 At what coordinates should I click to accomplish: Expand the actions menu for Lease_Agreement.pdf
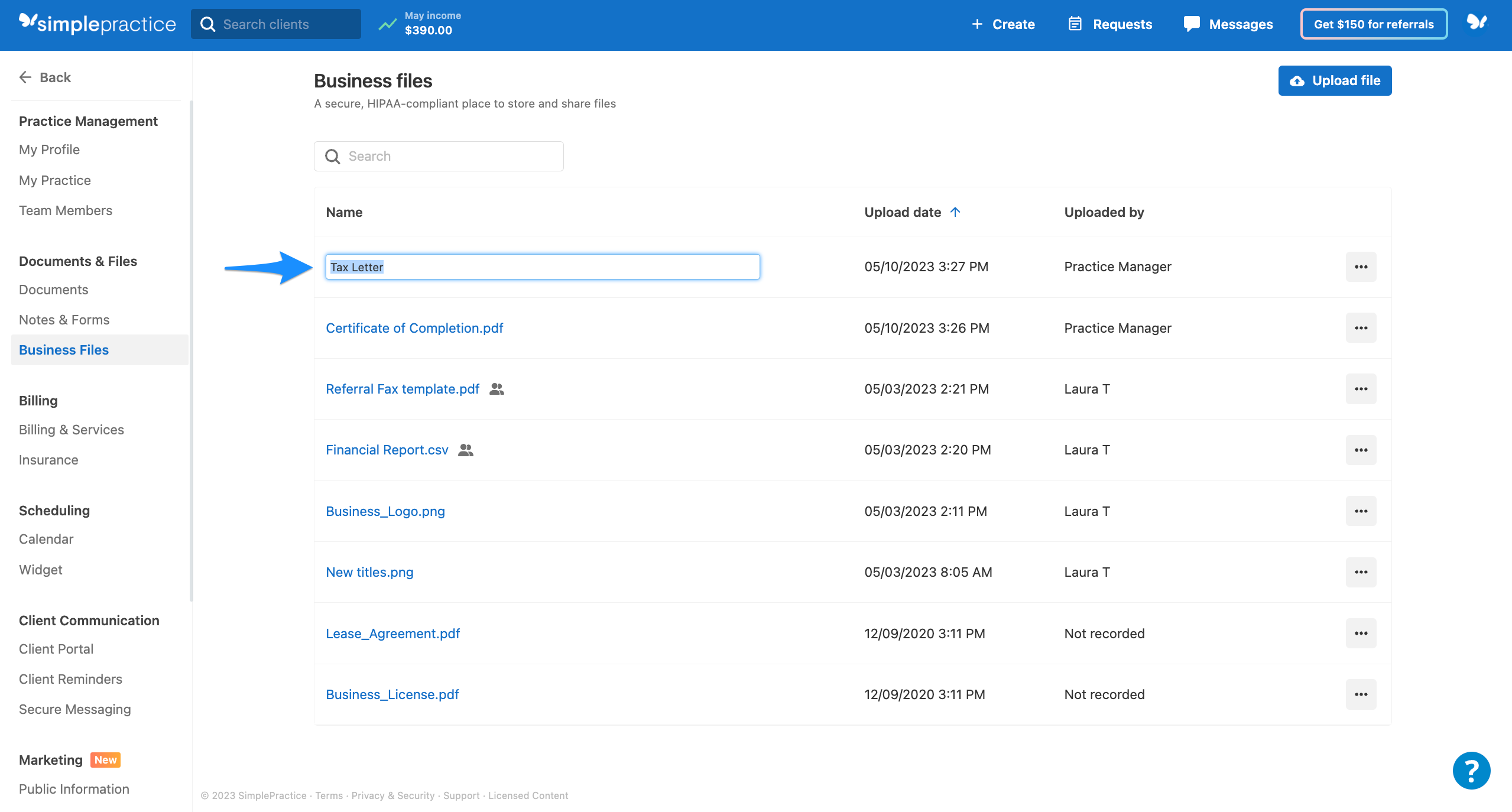(x=1361, y=634)
